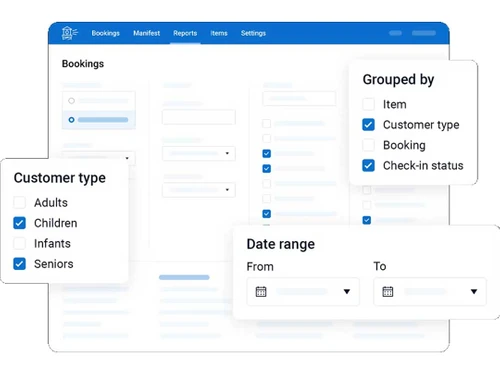Image resolution: width=500 pixels, height=375 pixels.
Task: Select the unselected first radio option
Action: (71, 101)
